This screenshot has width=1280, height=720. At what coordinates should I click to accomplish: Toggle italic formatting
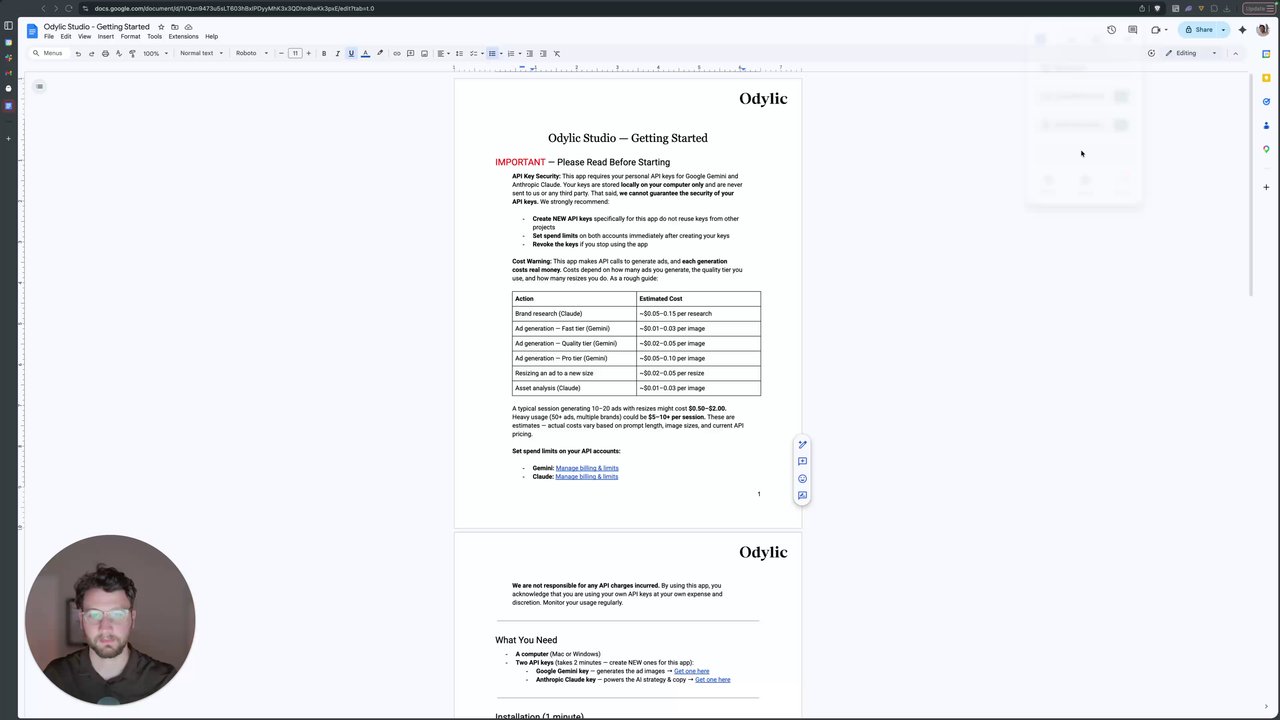(337, 53)
